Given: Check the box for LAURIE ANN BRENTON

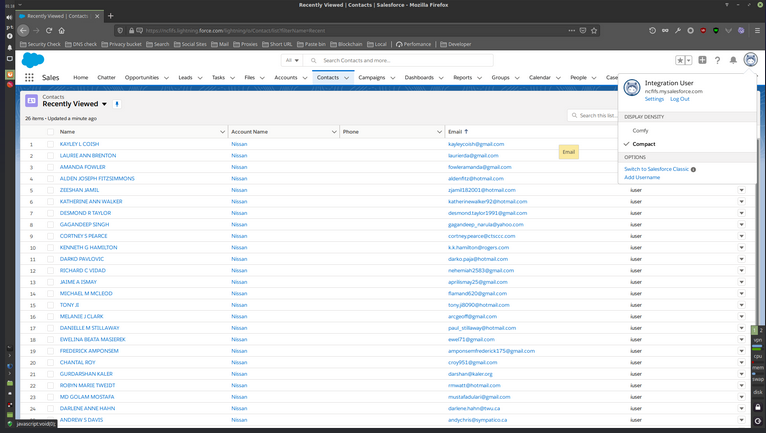Looking at the screenshot, I should 50,155.
